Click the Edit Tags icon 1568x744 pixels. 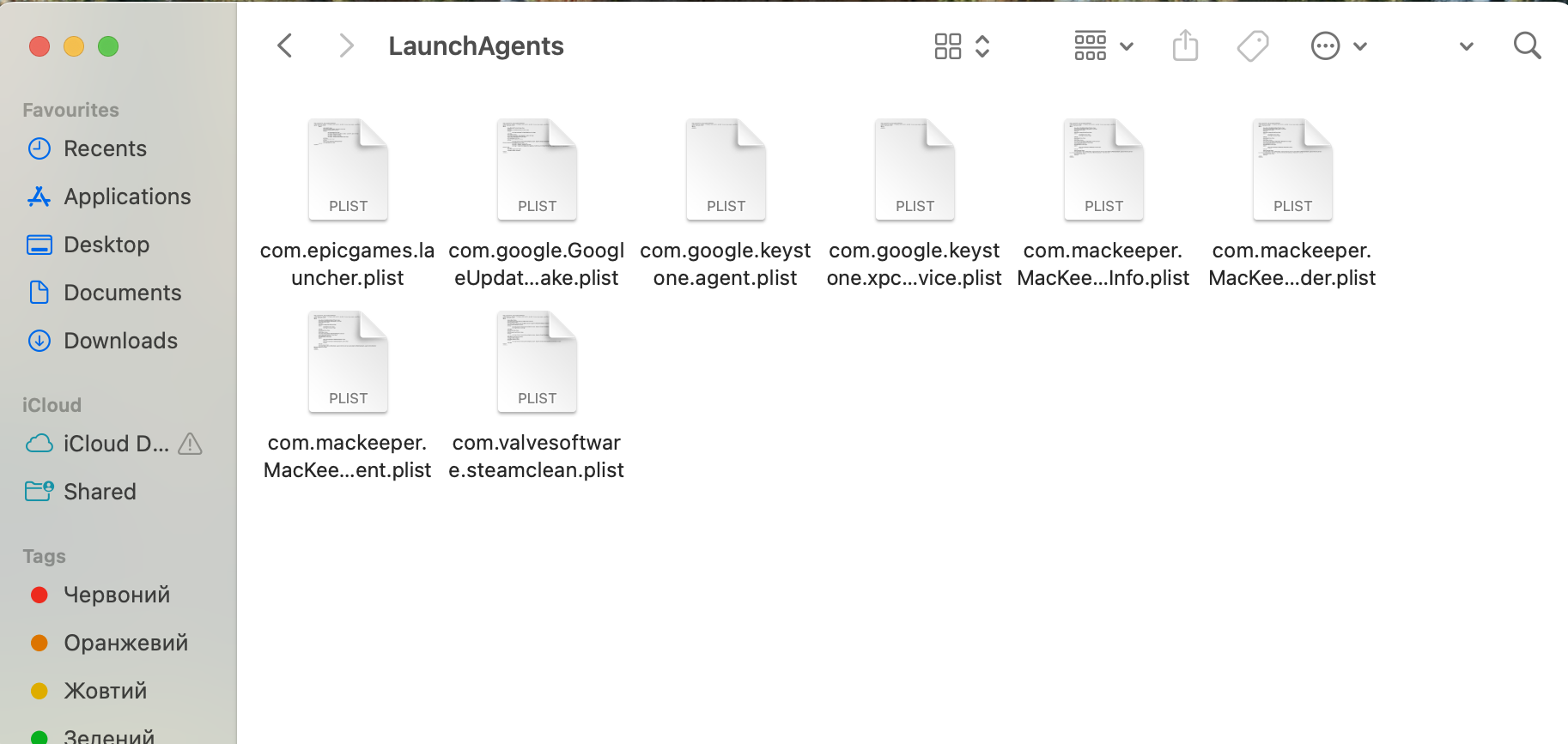click(1253, 46)
